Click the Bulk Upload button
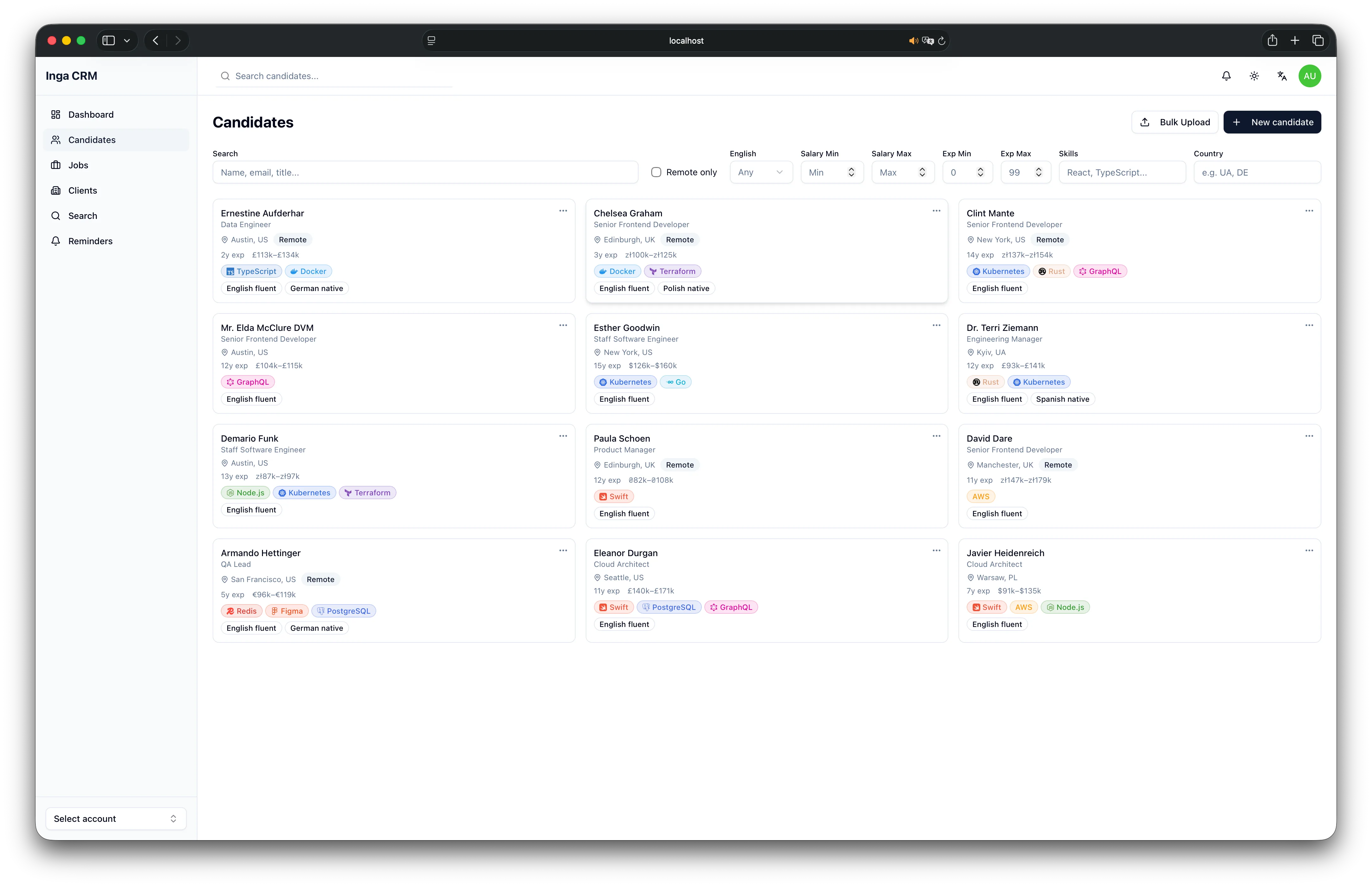Screen dimensions: 1372x887 [1175, 122]
